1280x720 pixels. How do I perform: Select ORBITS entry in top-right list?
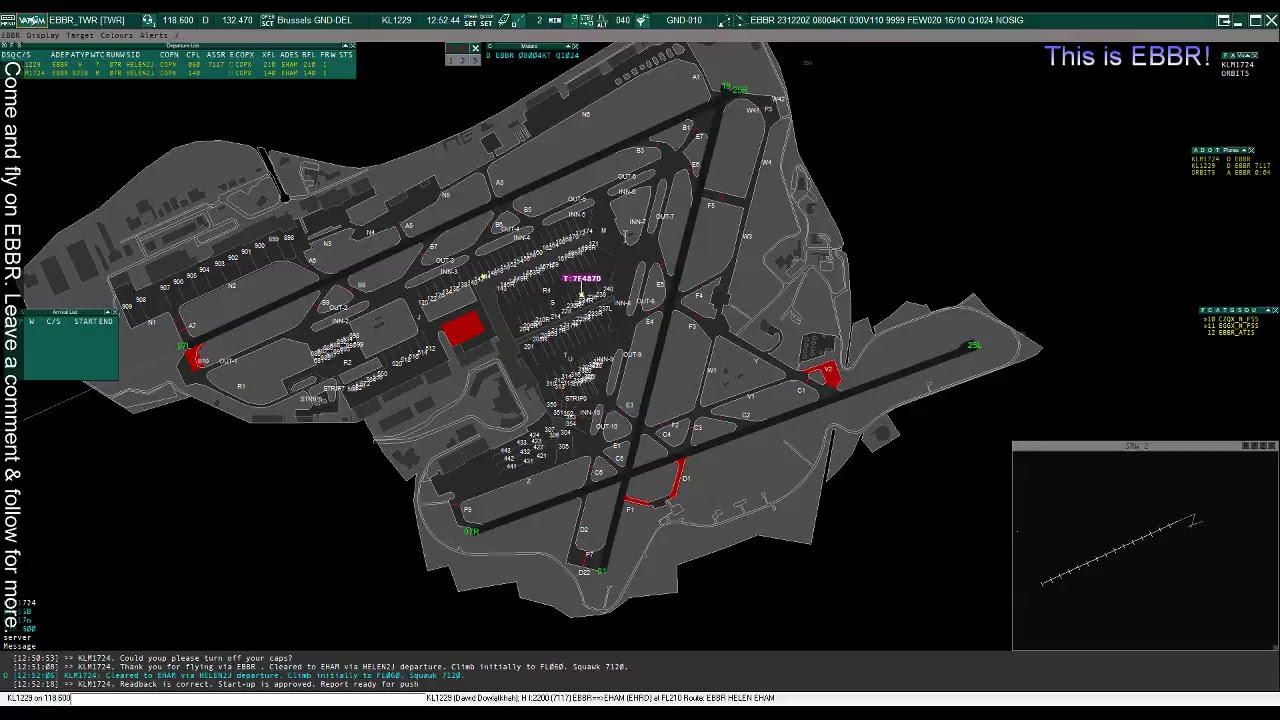coord(1234,73)
